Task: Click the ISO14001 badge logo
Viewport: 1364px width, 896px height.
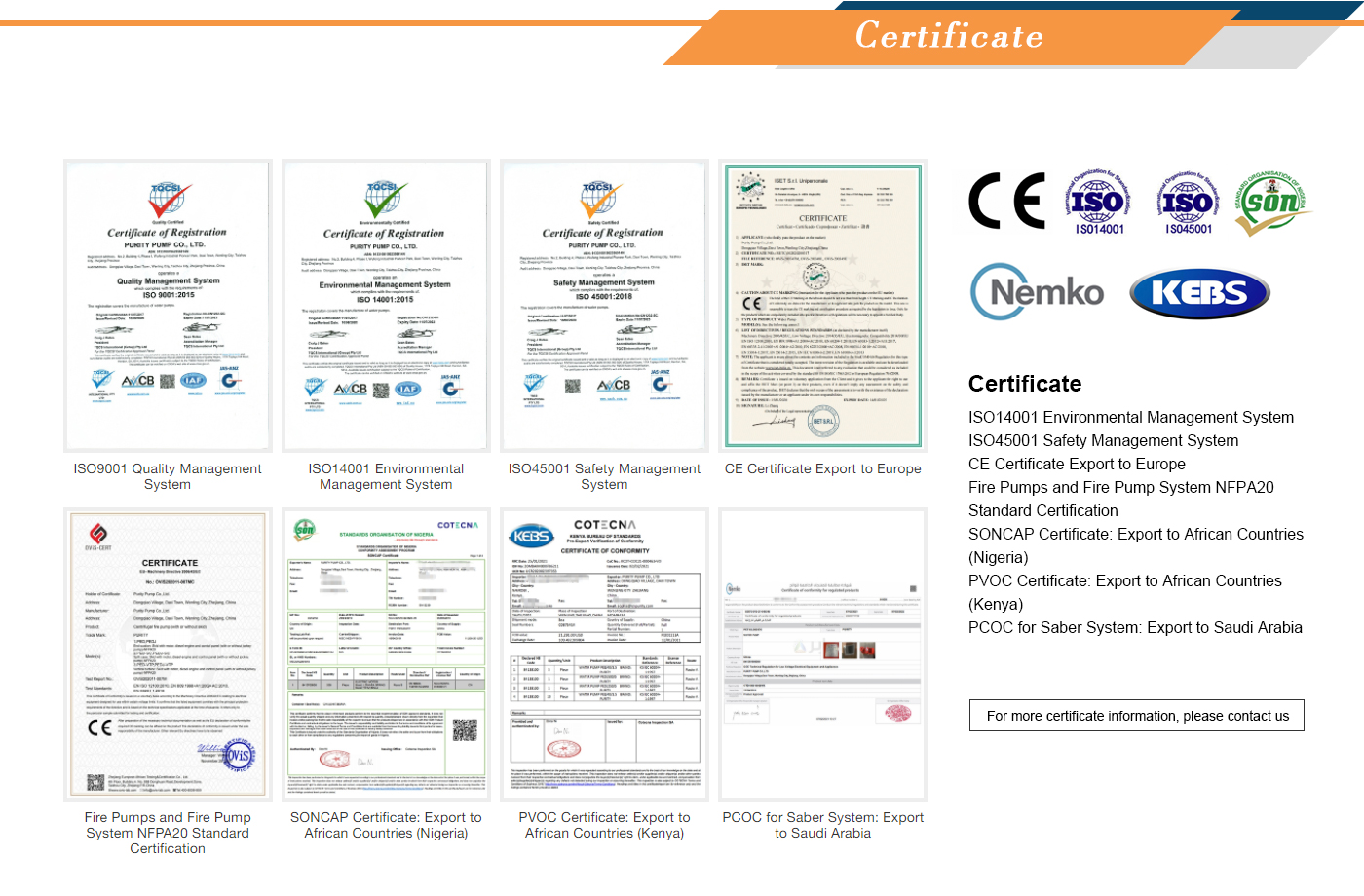Action: 1099,202
